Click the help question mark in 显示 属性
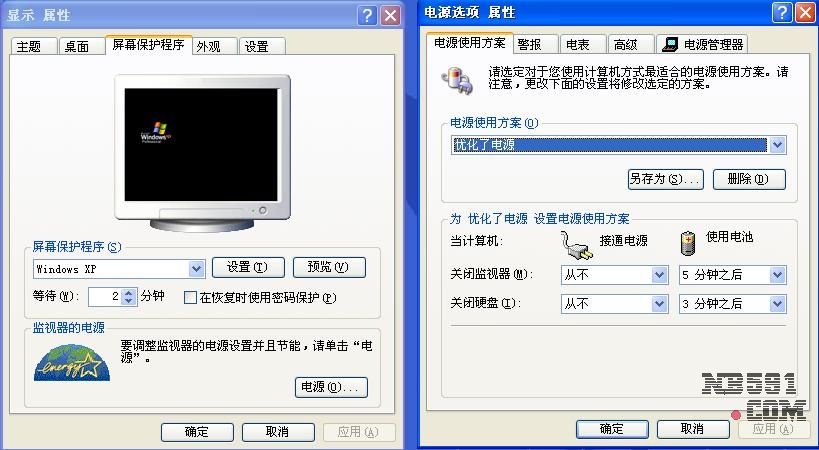This screenshot has height=450, width=819. 367,16
